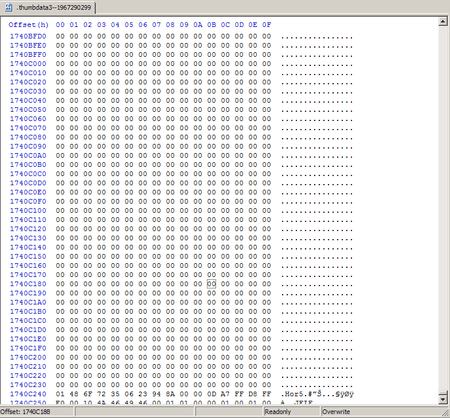Click the window resize grip corner
Viewport: 450px width, 418px height.
(x=445, y=413)
